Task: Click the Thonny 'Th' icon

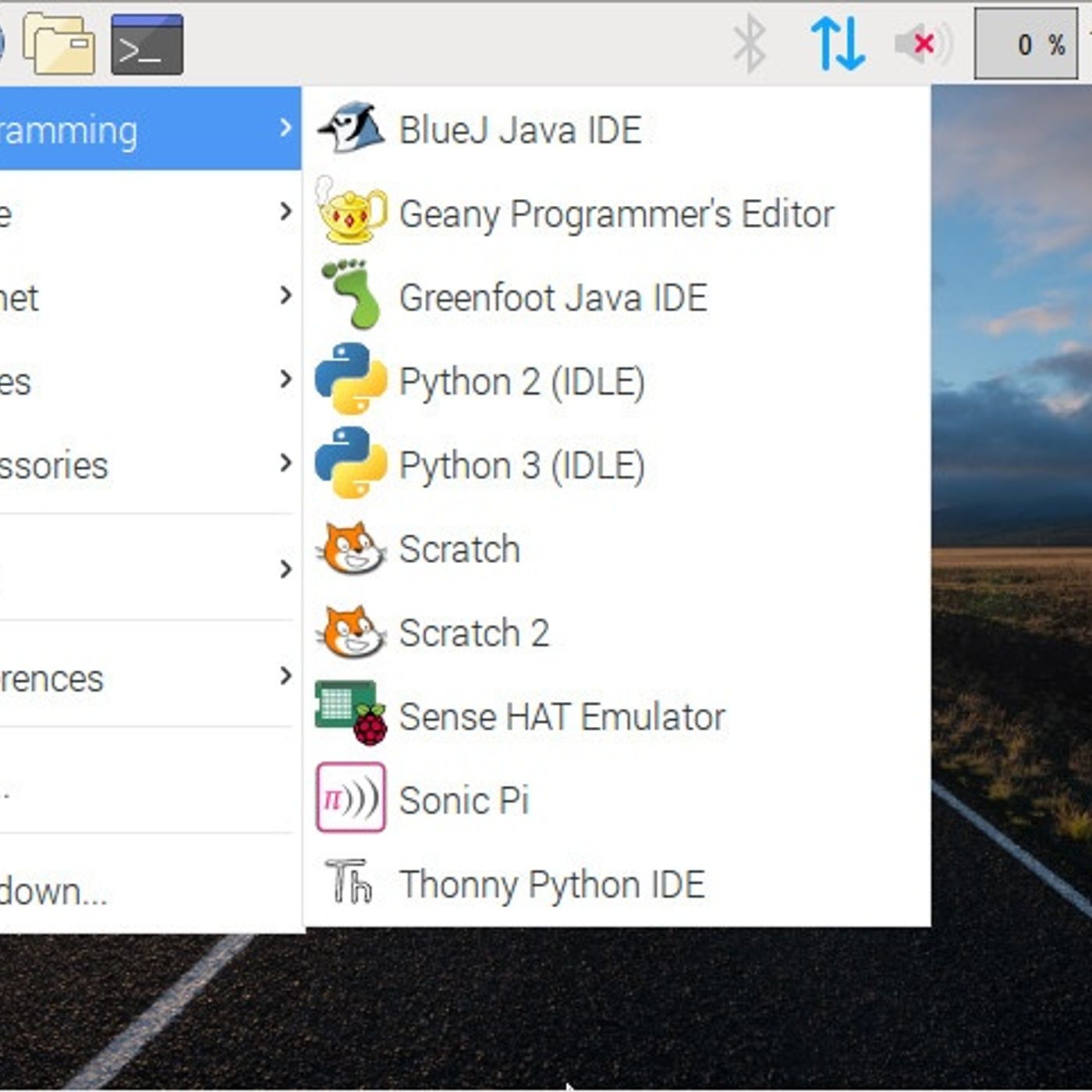Action: tap(349, 882)
